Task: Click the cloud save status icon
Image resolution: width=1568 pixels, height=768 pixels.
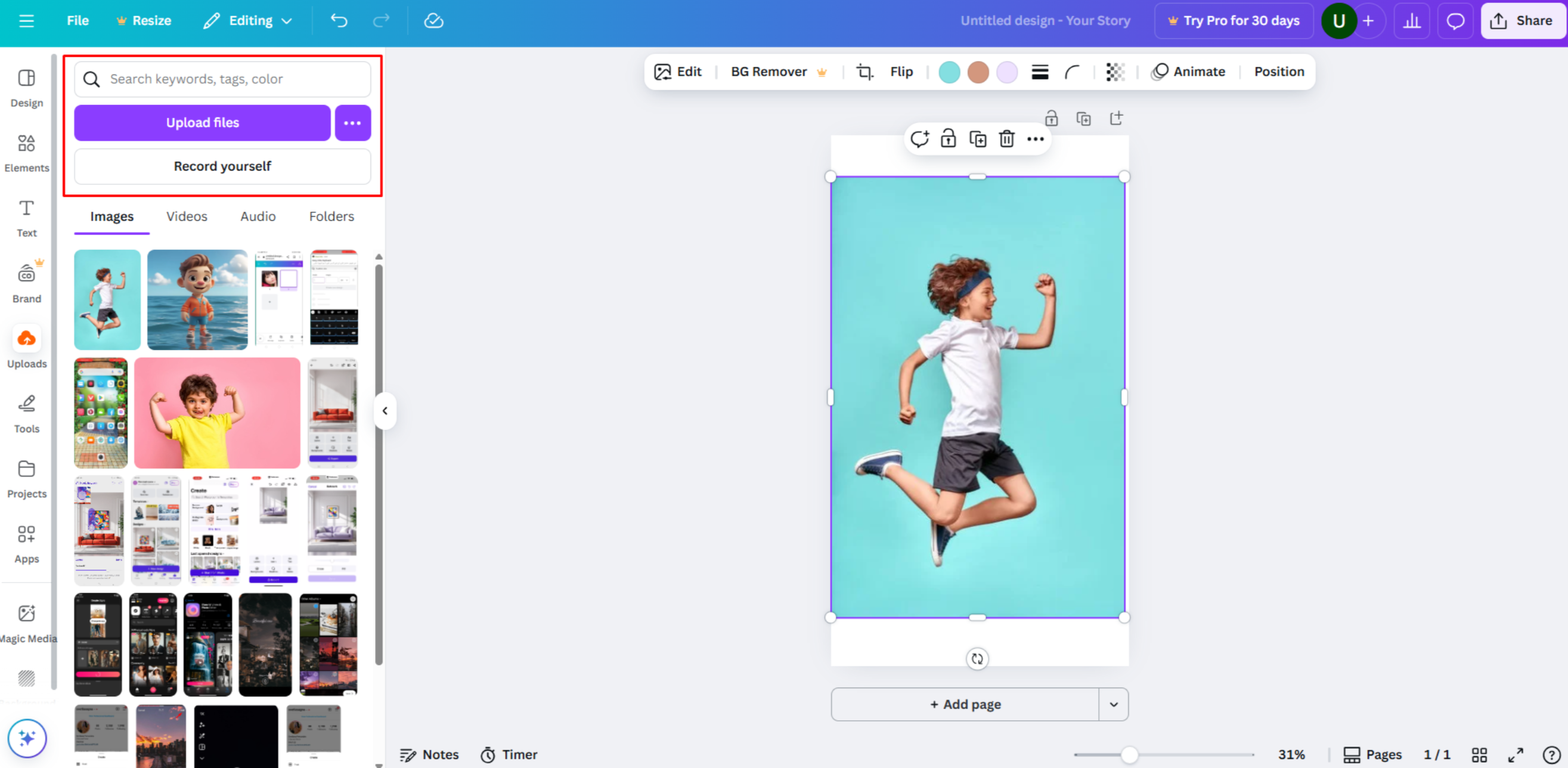Action: [x=433, y=21]
